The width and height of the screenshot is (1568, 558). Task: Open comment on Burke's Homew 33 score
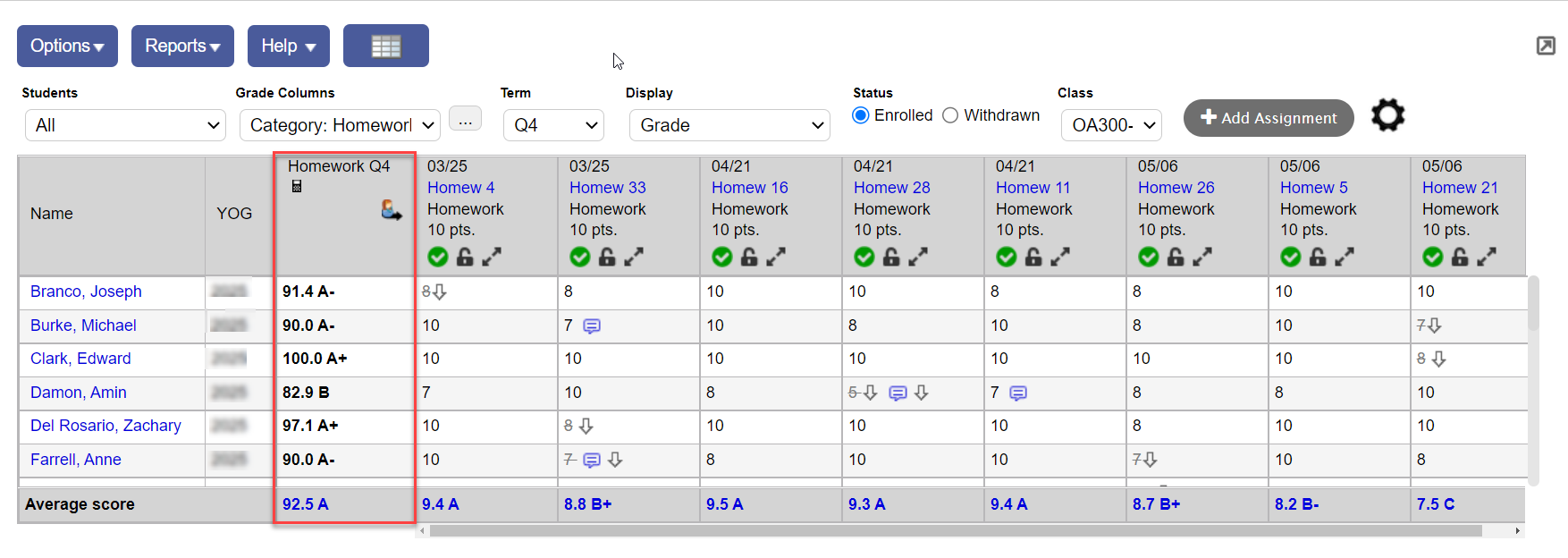[592, 326]
